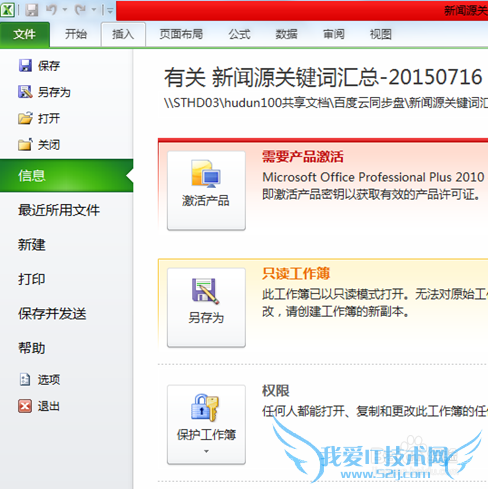
Task: Click the 另存为 icon in left sidebar
Action: pyautogui.click(x=25, y=92)
